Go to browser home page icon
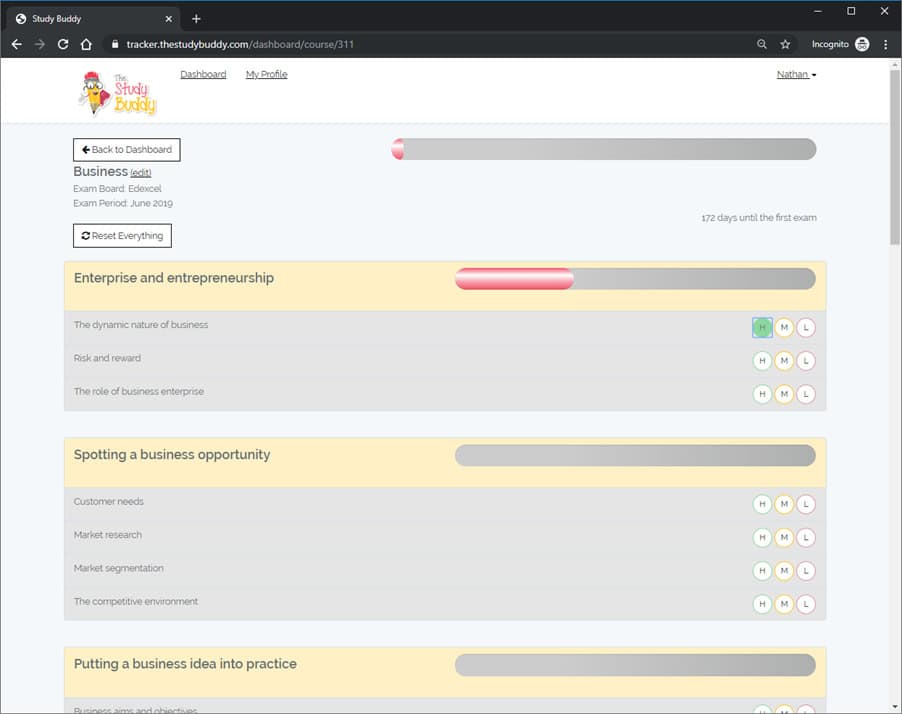902x714 pixels. point(87,44)
